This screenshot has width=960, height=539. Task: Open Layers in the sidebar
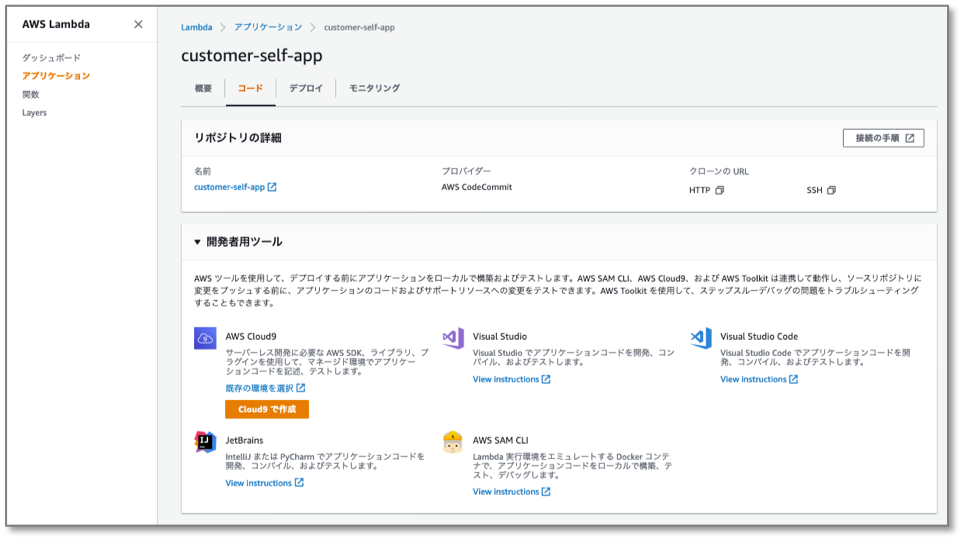tap(34, 113)
